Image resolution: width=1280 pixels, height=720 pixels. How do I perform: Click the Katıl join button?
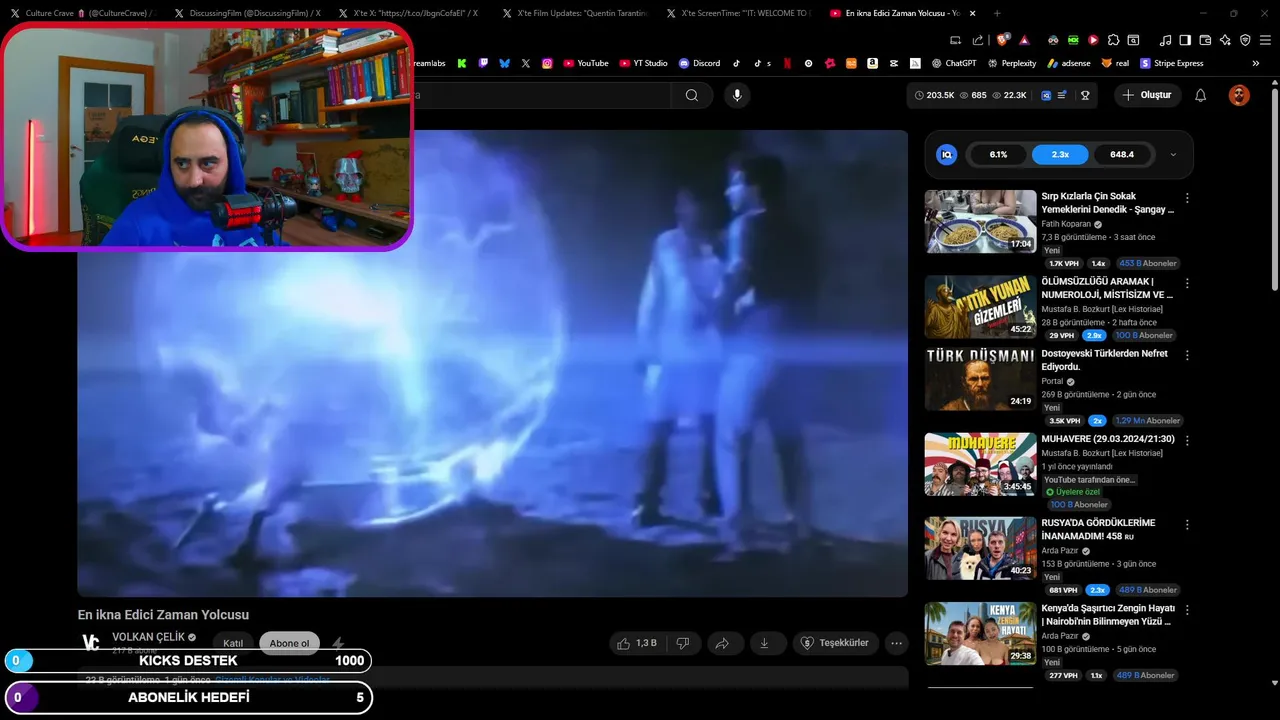[x=233, y=643]
